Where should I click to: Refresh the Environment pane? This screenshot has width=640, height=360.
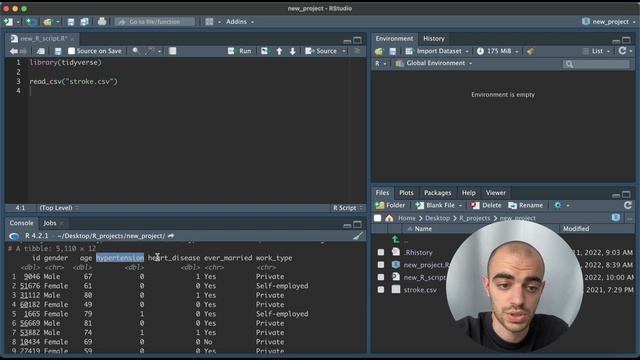coord(622,51)
